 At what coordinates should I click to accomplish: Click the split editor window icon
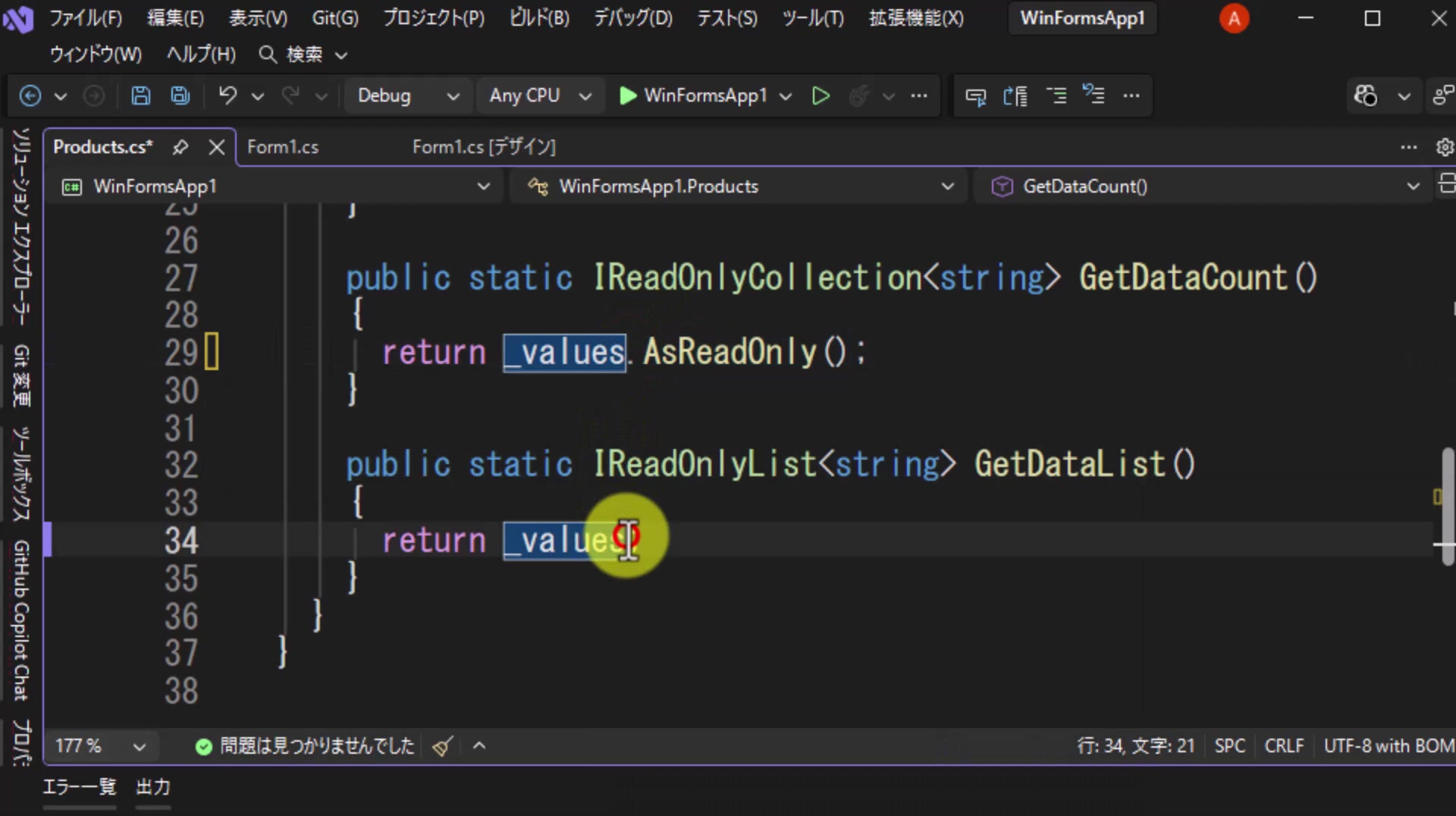point(1446,184)
